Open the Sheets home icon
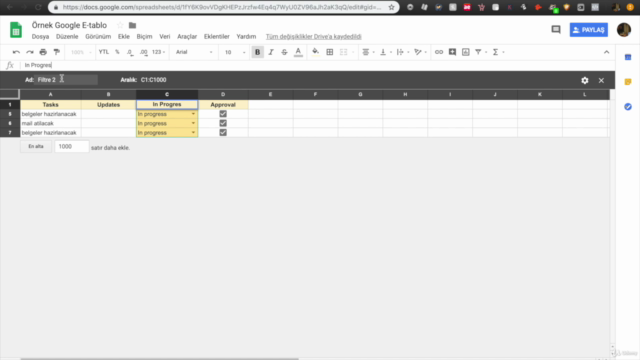The width and height of the screenshot is (640, 360). coord(16,30)
